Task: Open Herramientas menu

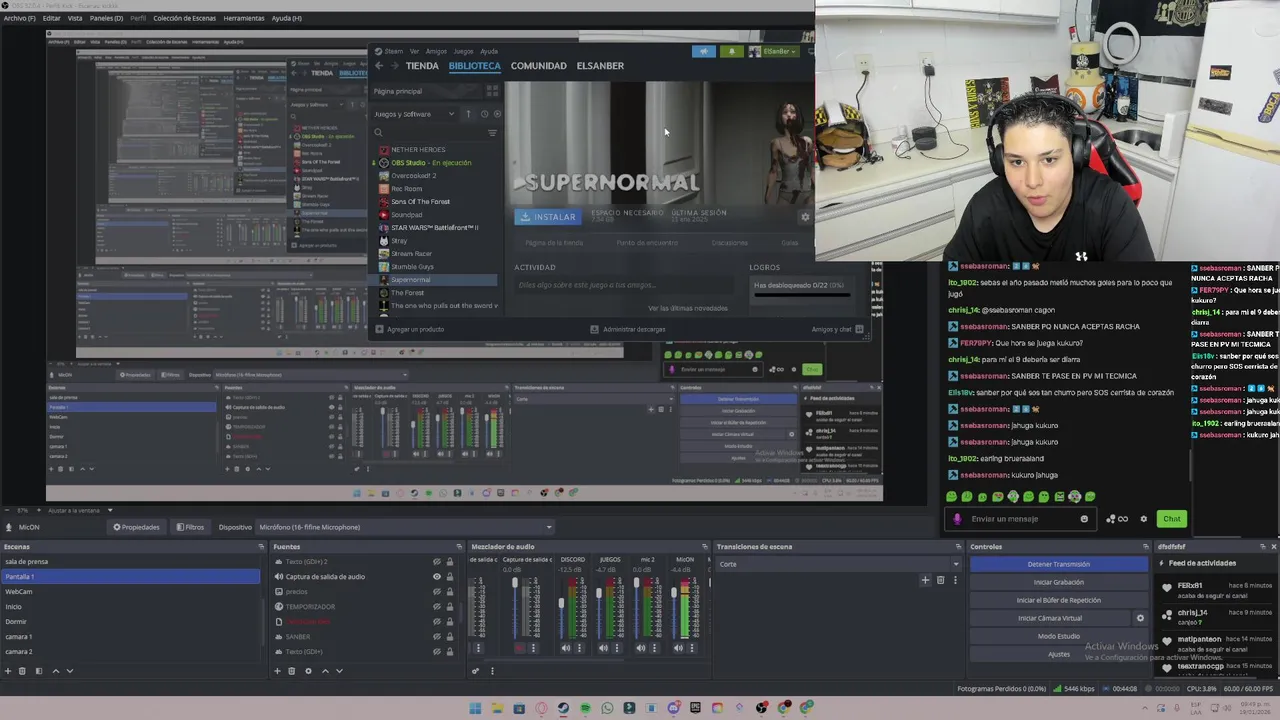Action: [x=244, y=18]
